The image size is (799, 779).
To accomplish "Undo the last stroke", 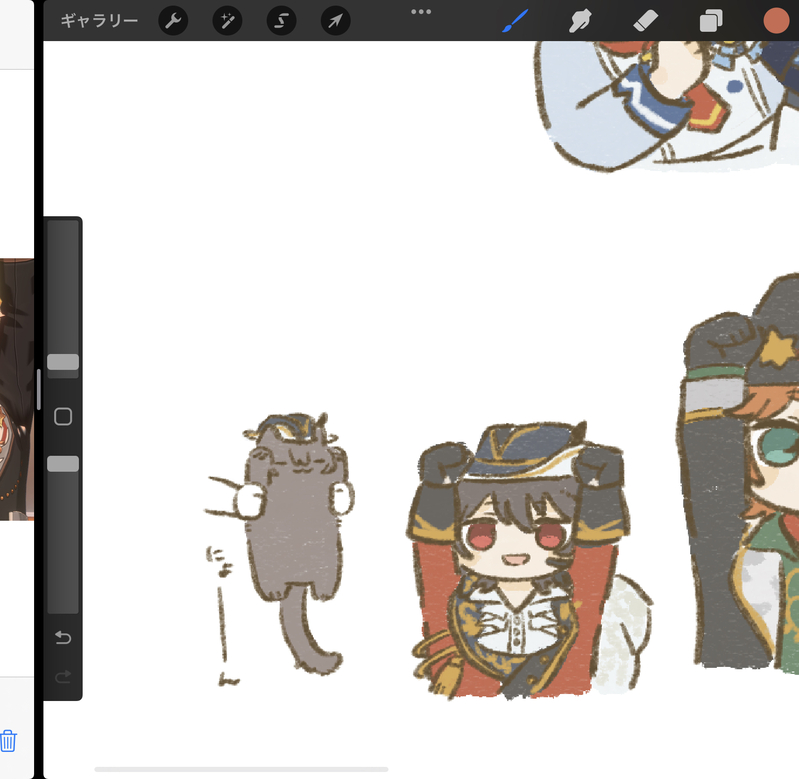I will (x=63, y=637).
